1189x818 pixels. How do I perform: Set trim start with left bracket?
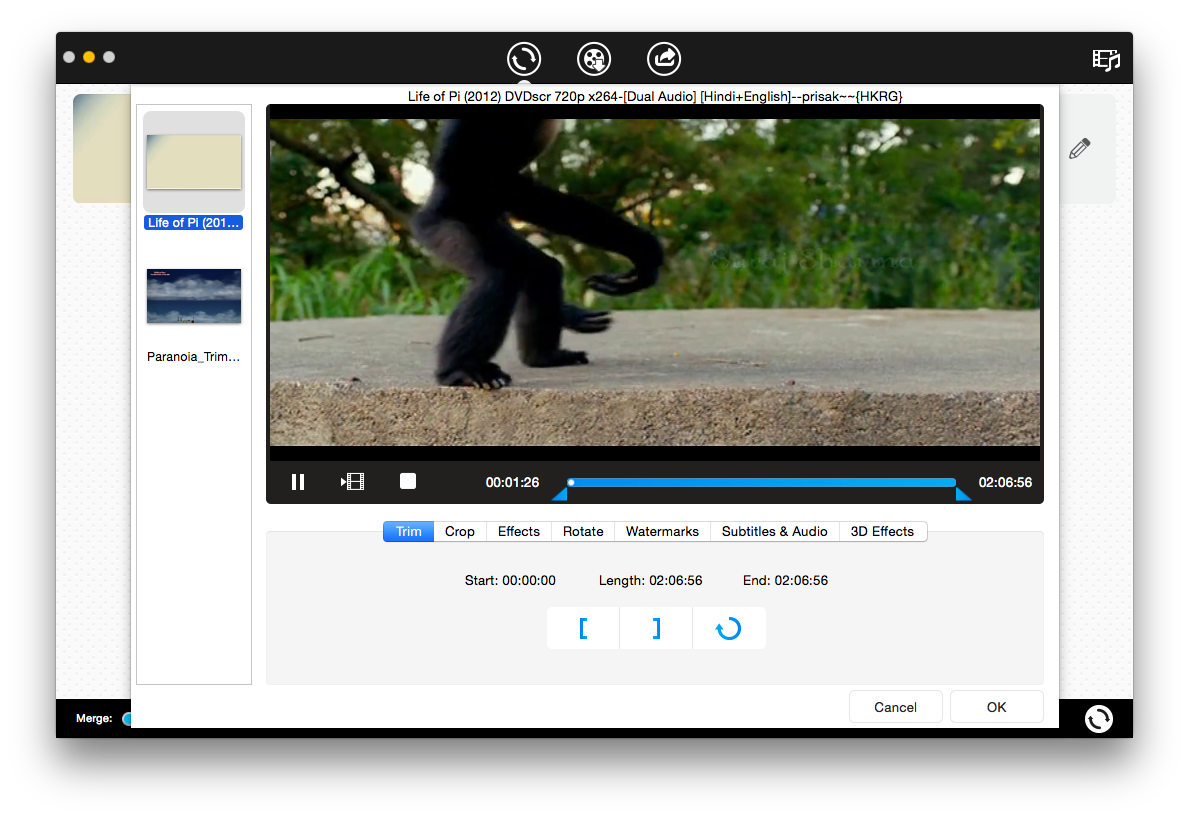coord(583,629)
